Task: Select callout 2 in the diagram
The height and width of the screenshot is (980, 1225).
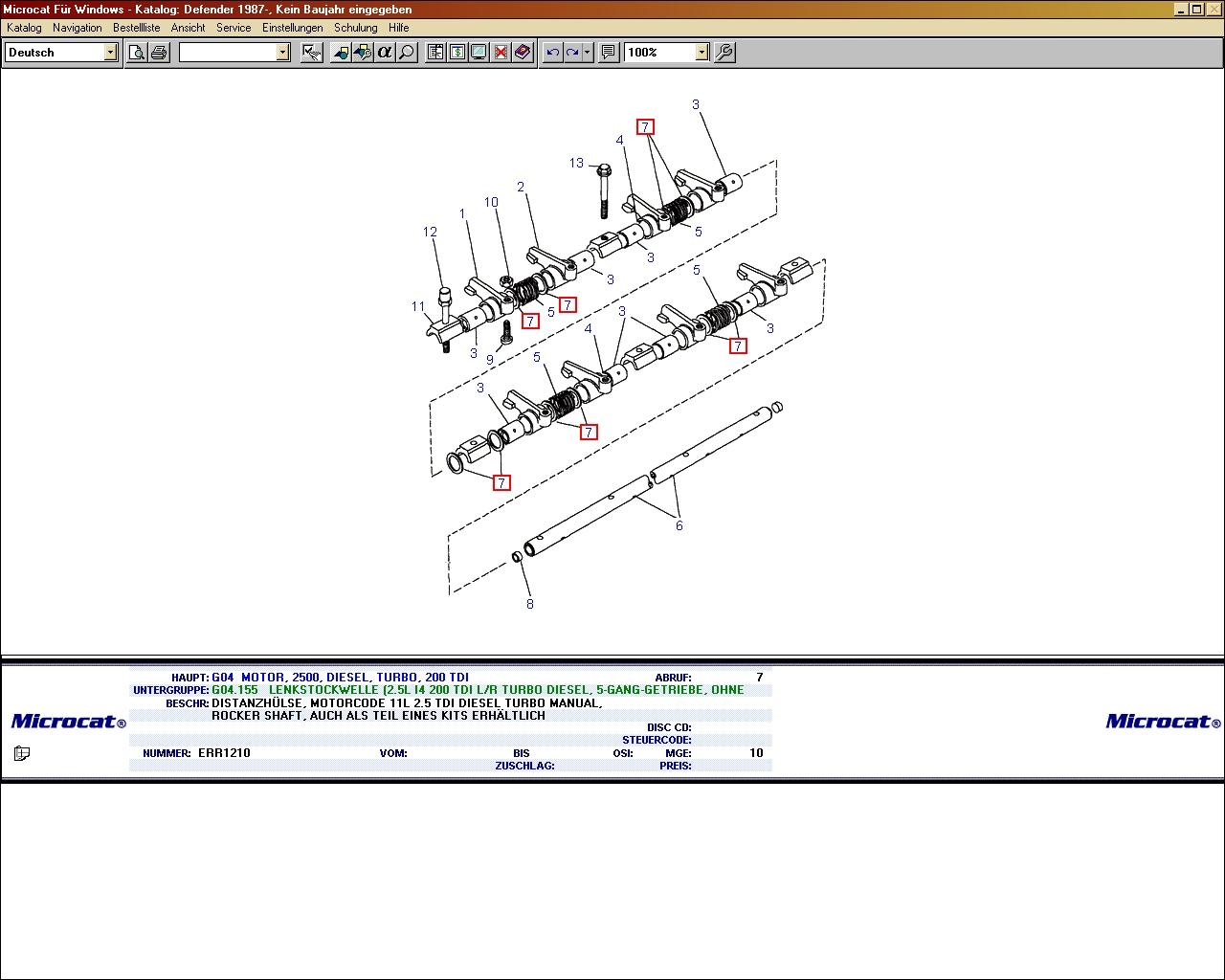Action: point(521,187)
